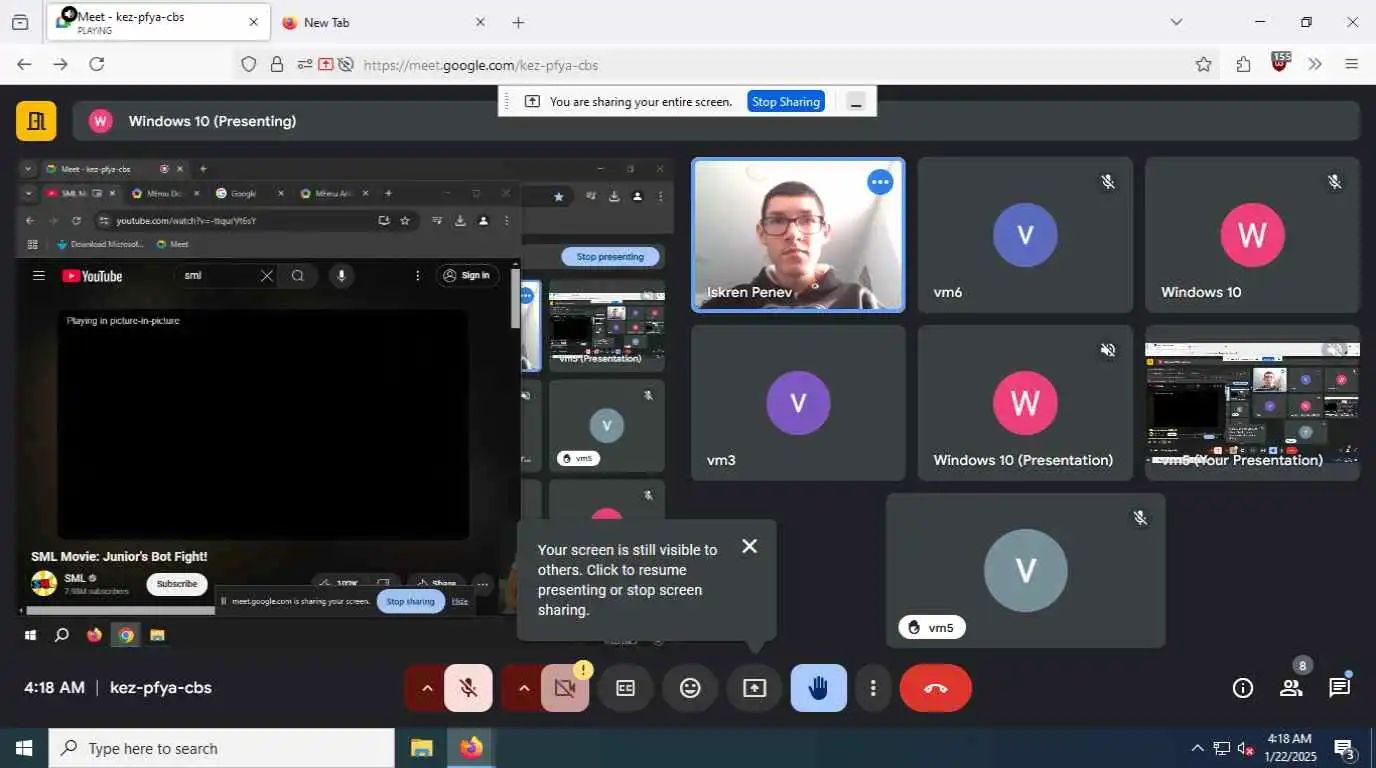Open list all tabs dropdown arrow
This screenshot has height=768, width=1376.
pyautogui.click(x=1176, y=22)
